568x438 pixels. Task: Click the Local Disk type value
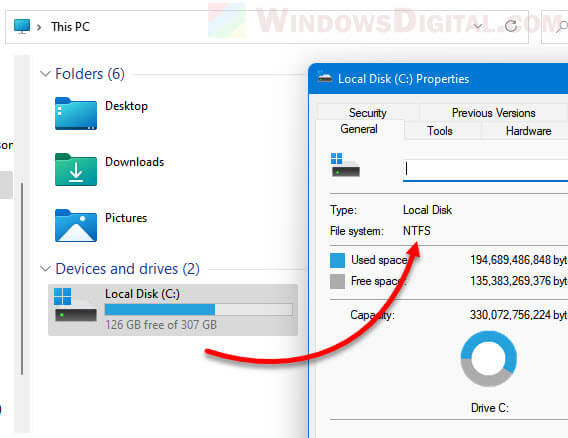click(x=427, y=210)
